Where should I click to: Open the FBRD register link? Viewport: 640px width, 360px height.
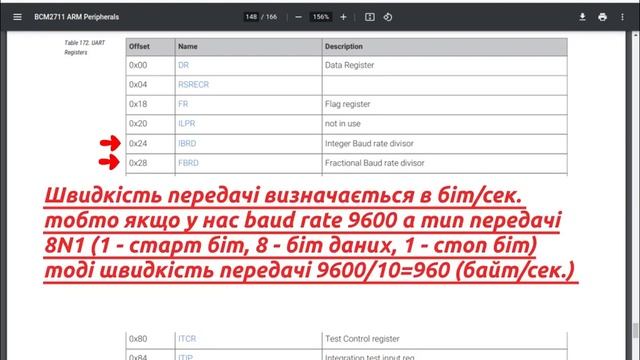click(188, 163)
